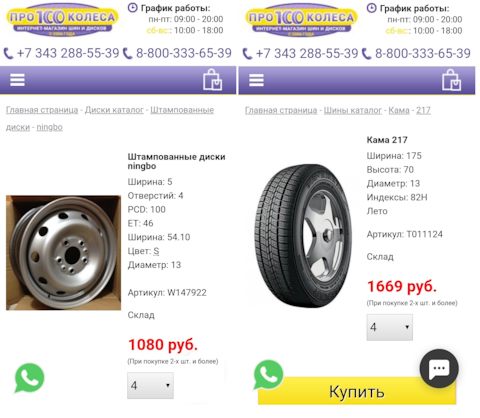Open the hamburger menu on right page
Screen dimensions: 480x418
[256, 80]
